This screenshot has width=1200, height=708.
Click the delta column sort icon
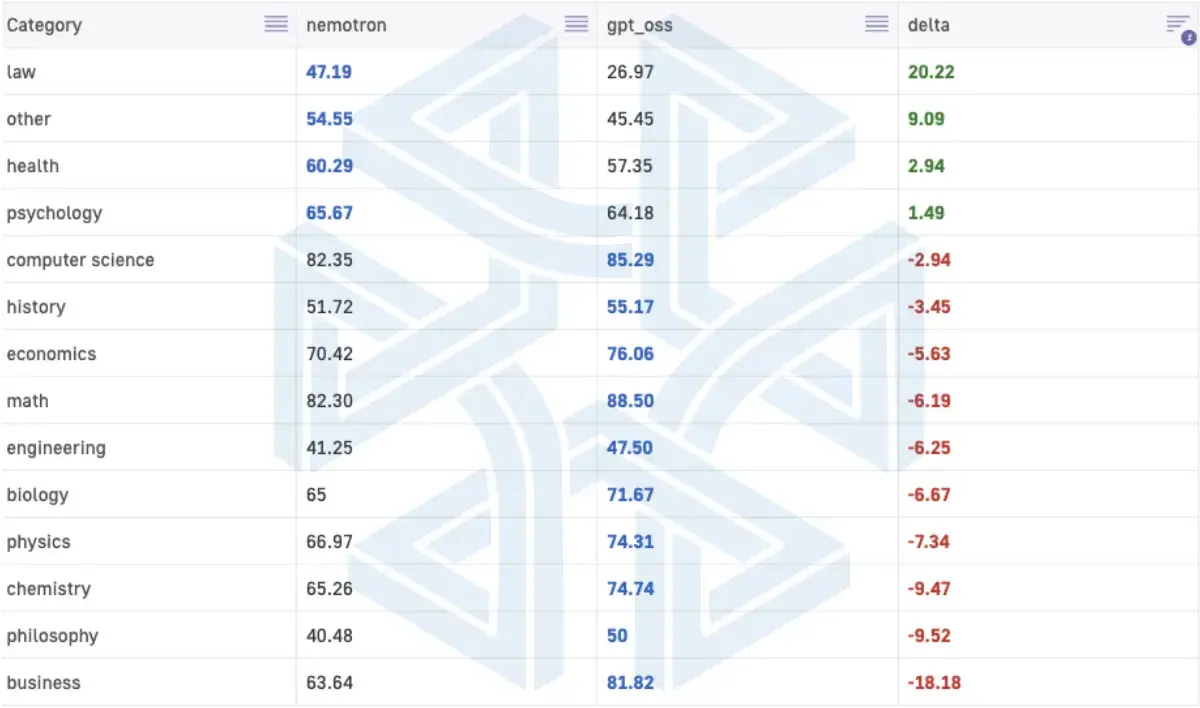point(1180,20)
